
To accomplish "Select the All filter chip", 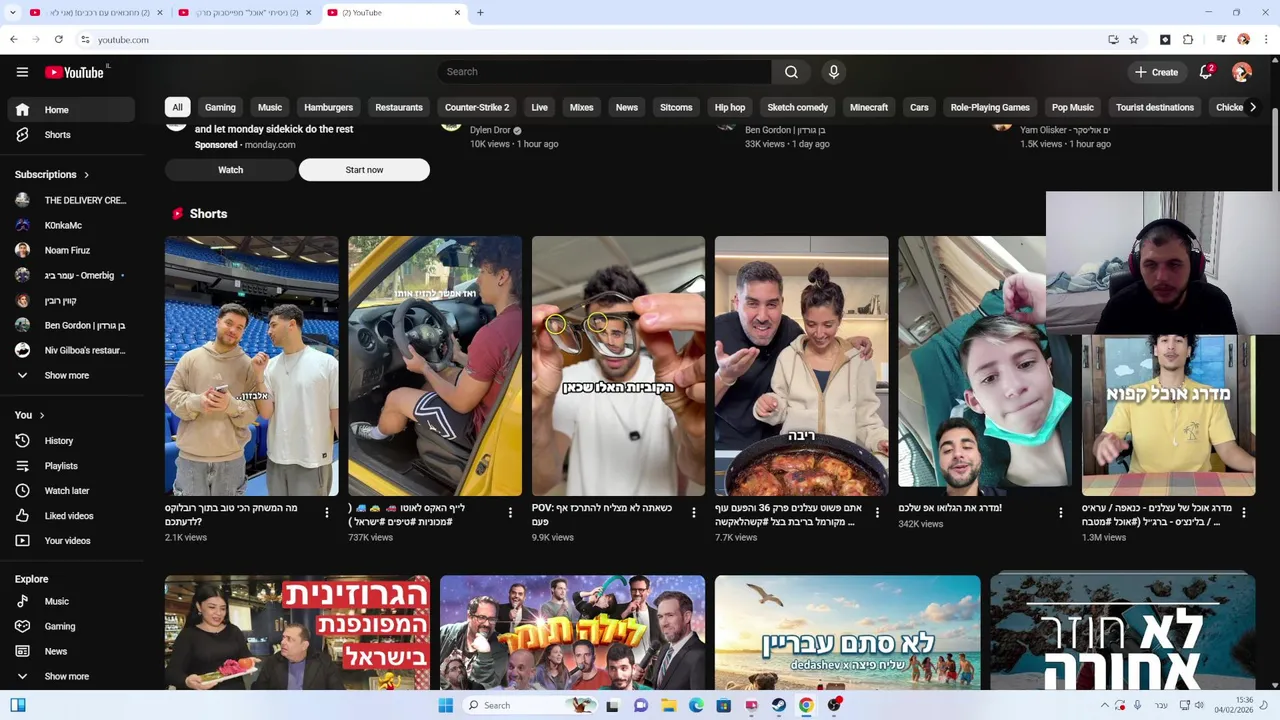I will click(x=177, y=107).
